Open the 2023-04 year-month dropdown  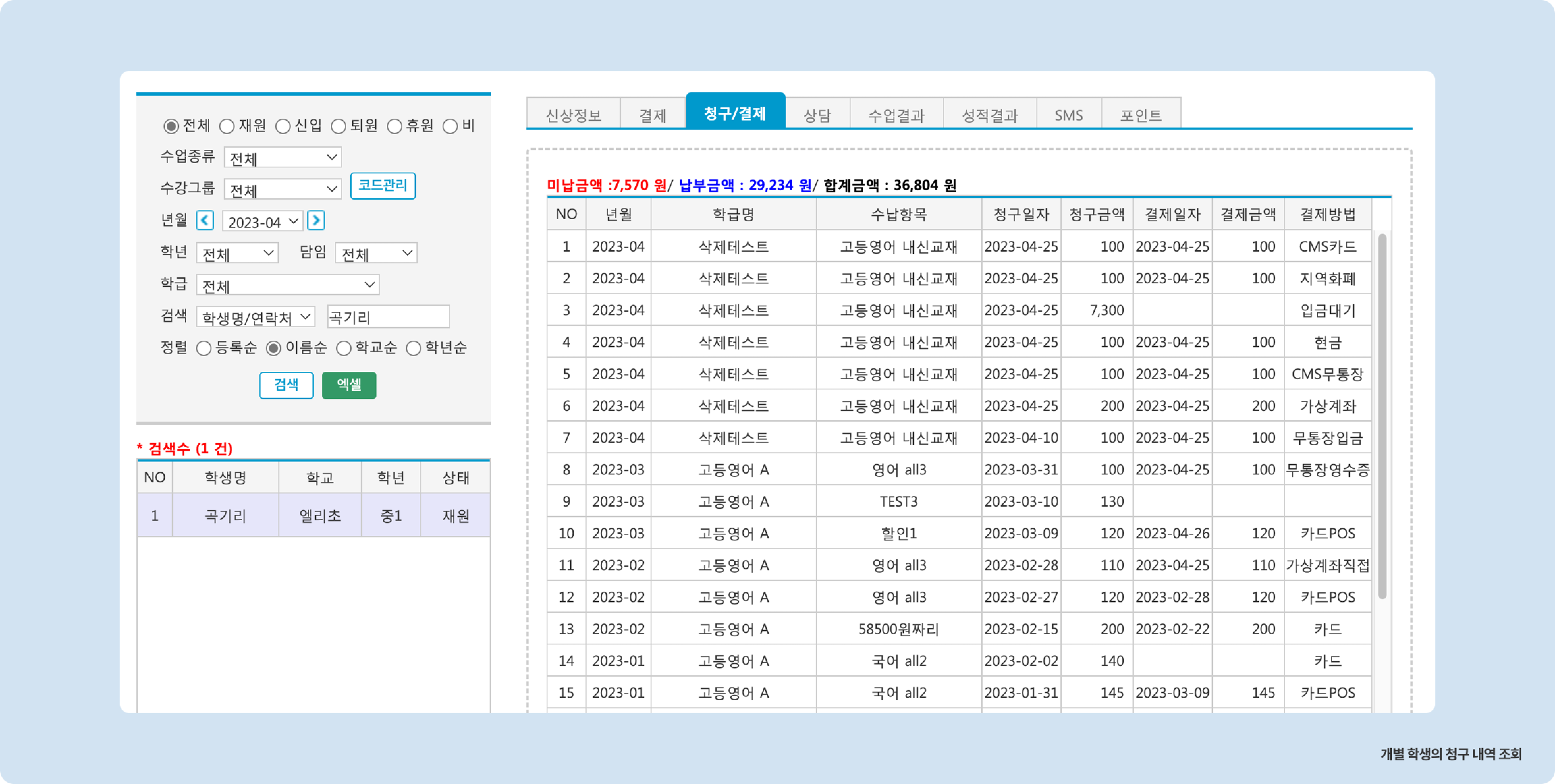263,222
